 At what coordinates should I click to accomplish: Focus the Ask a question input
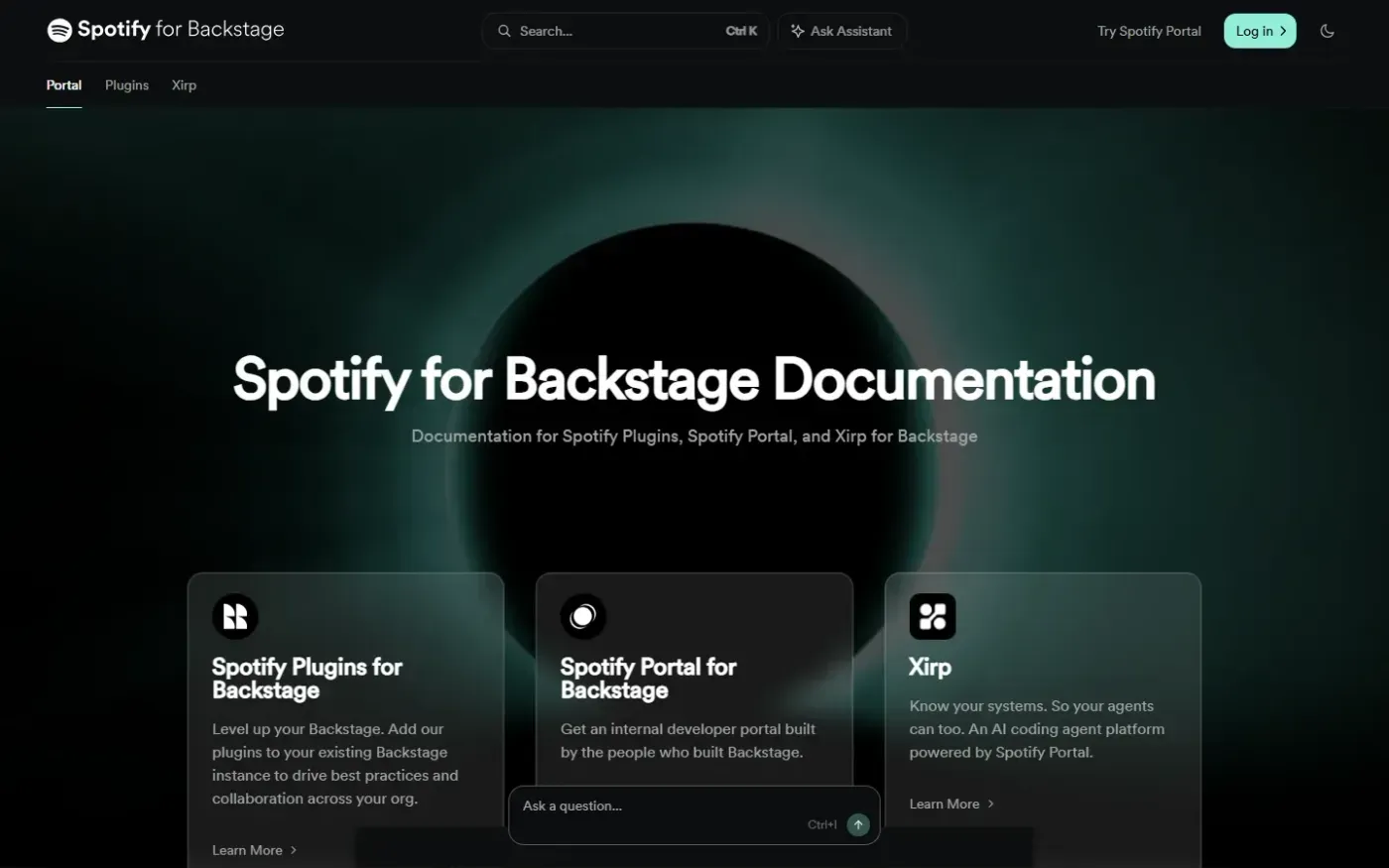pyautogui.click(x=694, y=814)
